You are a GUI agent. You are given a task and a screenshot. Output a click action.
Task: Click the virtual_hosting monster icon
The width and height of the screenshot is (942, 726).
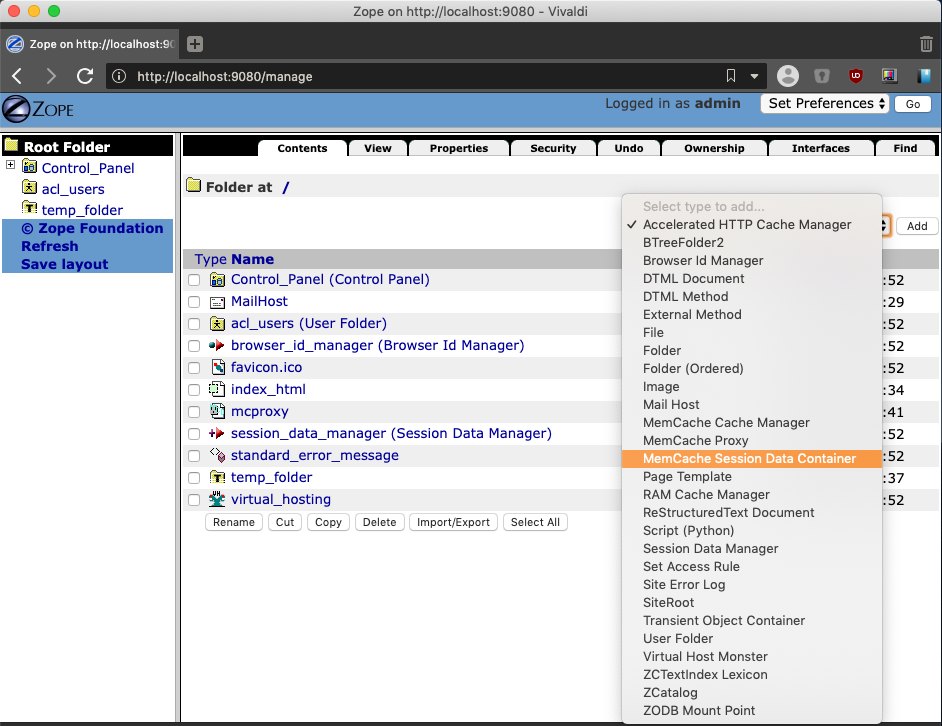pyautogui.click(x=217, y=499)
